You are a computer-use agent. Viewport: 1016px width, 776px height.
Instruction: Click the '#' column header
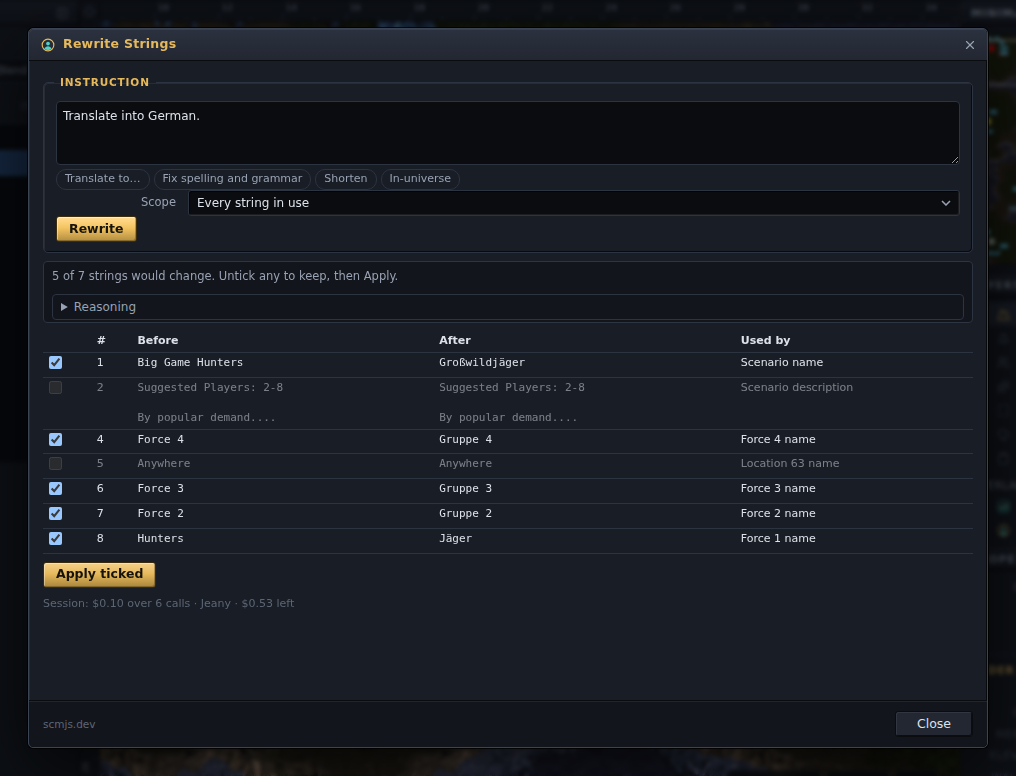[x=101, y=340]
